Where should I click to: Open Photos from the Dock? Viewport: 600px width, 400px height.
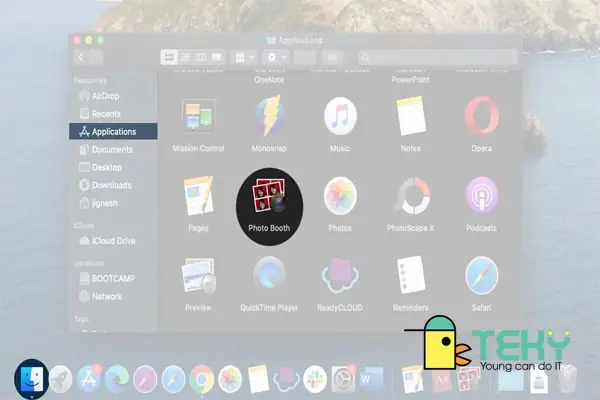(230, 379)
